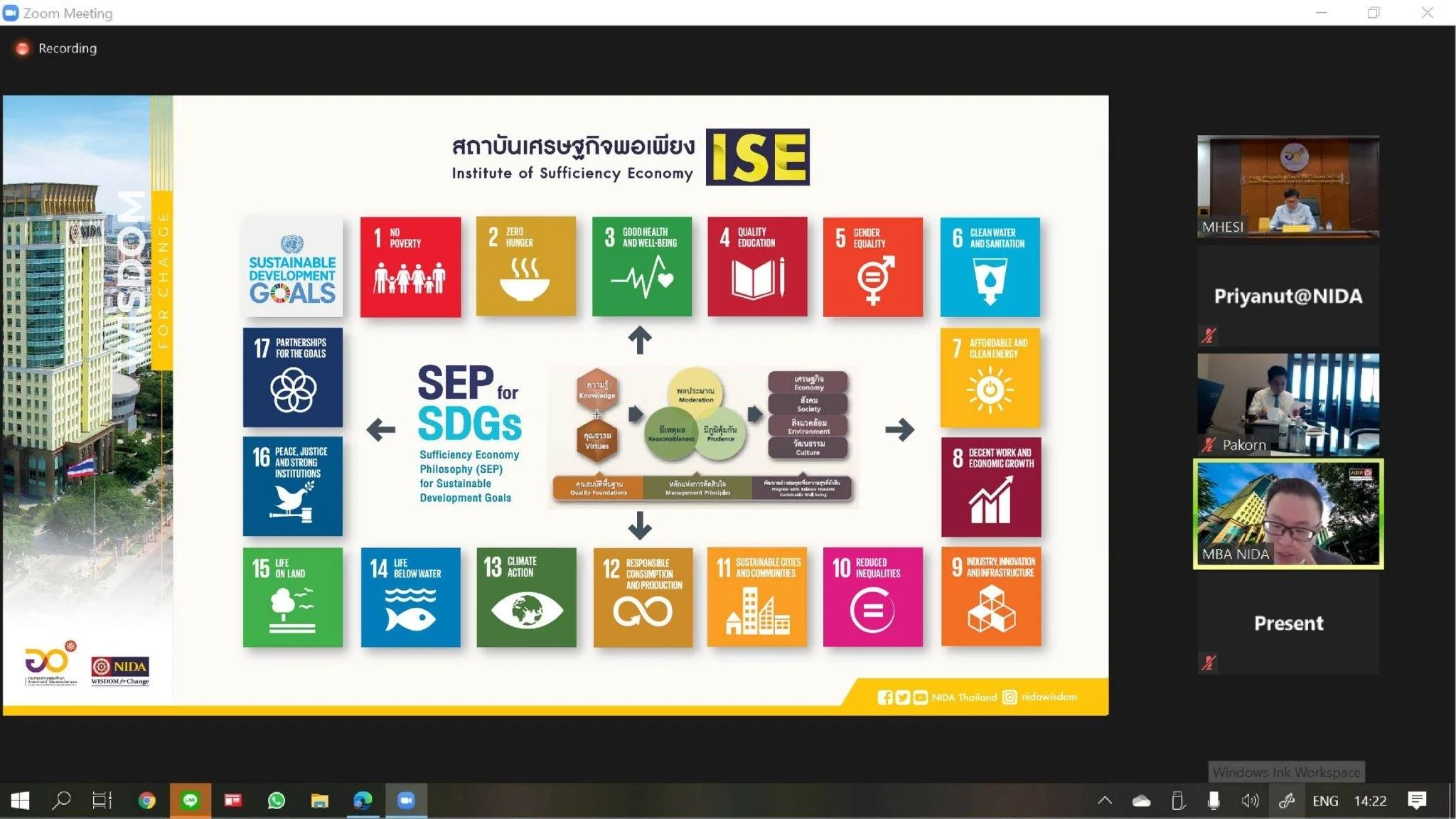Click the muted mic icon on Pakorn's video
The width and height of the screenshot is (1456, 819).
[1209, 445]
